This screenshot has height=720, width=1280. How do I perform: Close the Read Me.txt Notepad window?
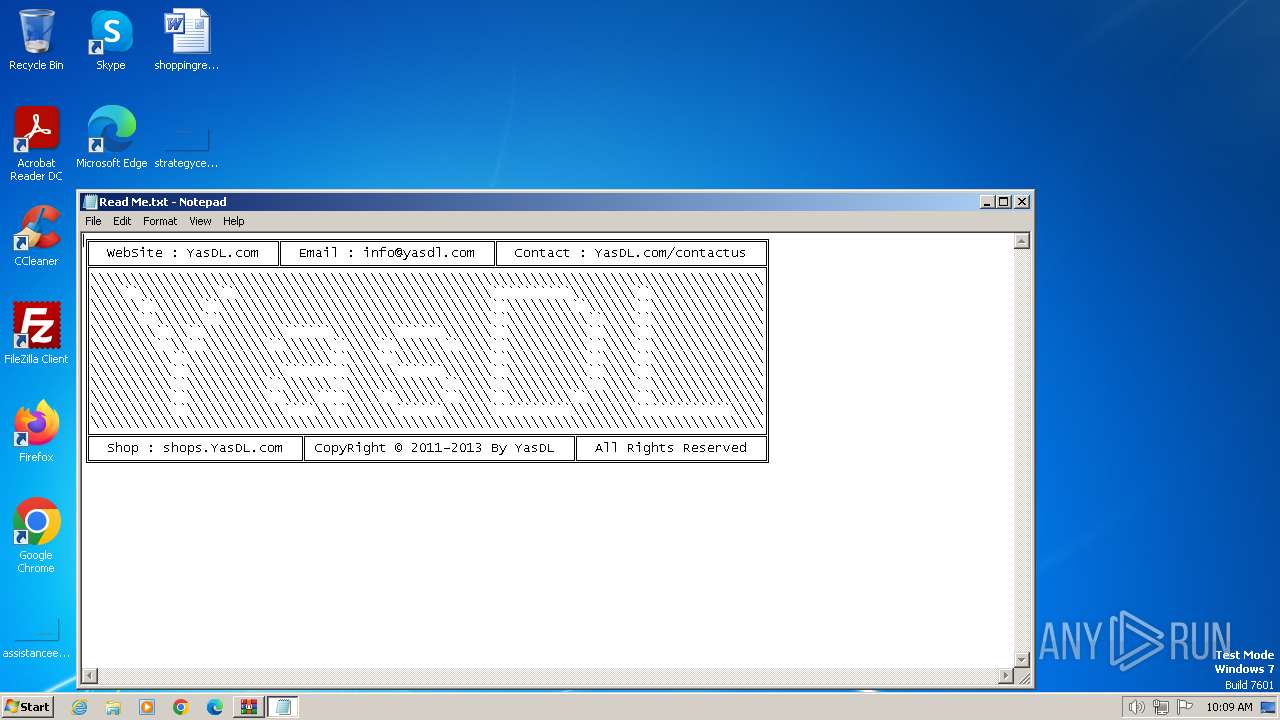pos(1022,202)
